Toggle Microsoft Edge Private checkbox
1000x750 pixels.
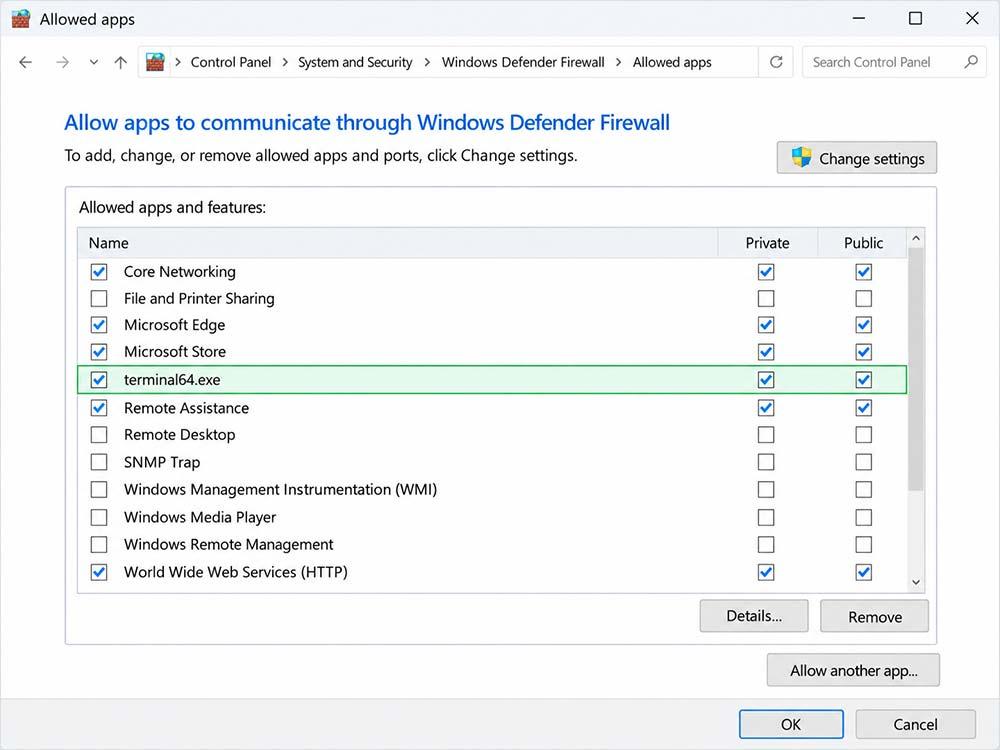(x=766, y=325)
